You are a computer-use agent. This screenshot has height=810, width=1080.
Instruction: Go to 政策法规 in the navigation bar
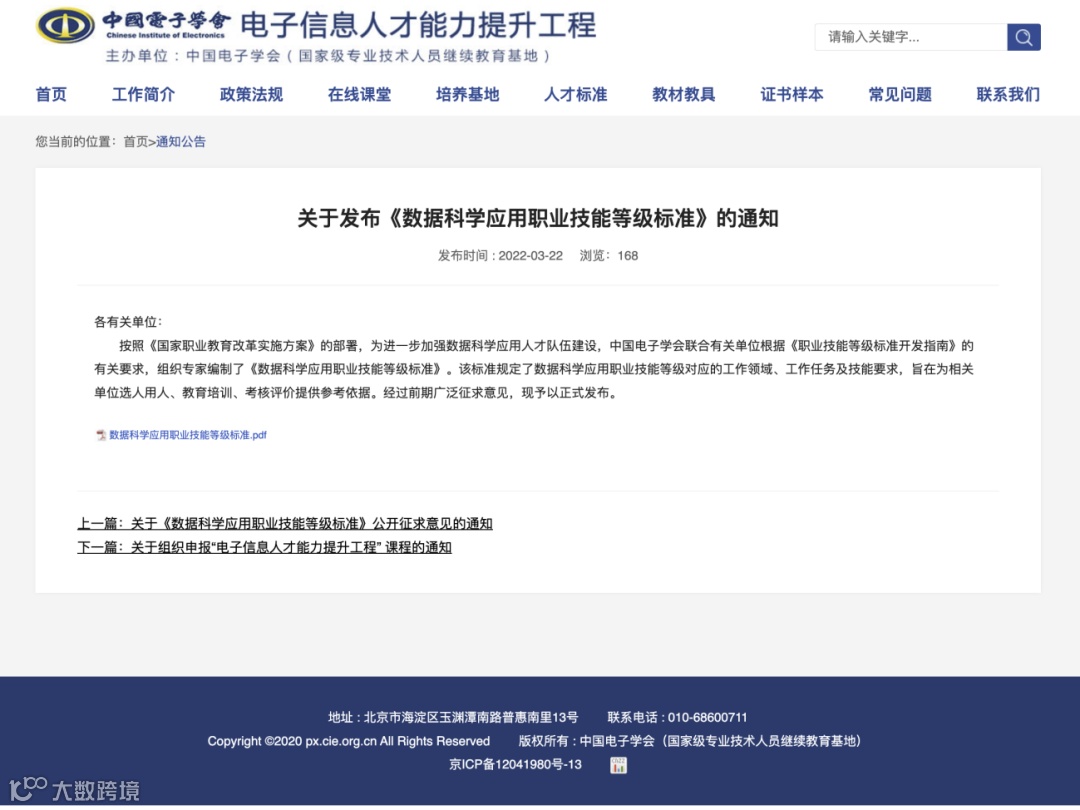[251, 94]
